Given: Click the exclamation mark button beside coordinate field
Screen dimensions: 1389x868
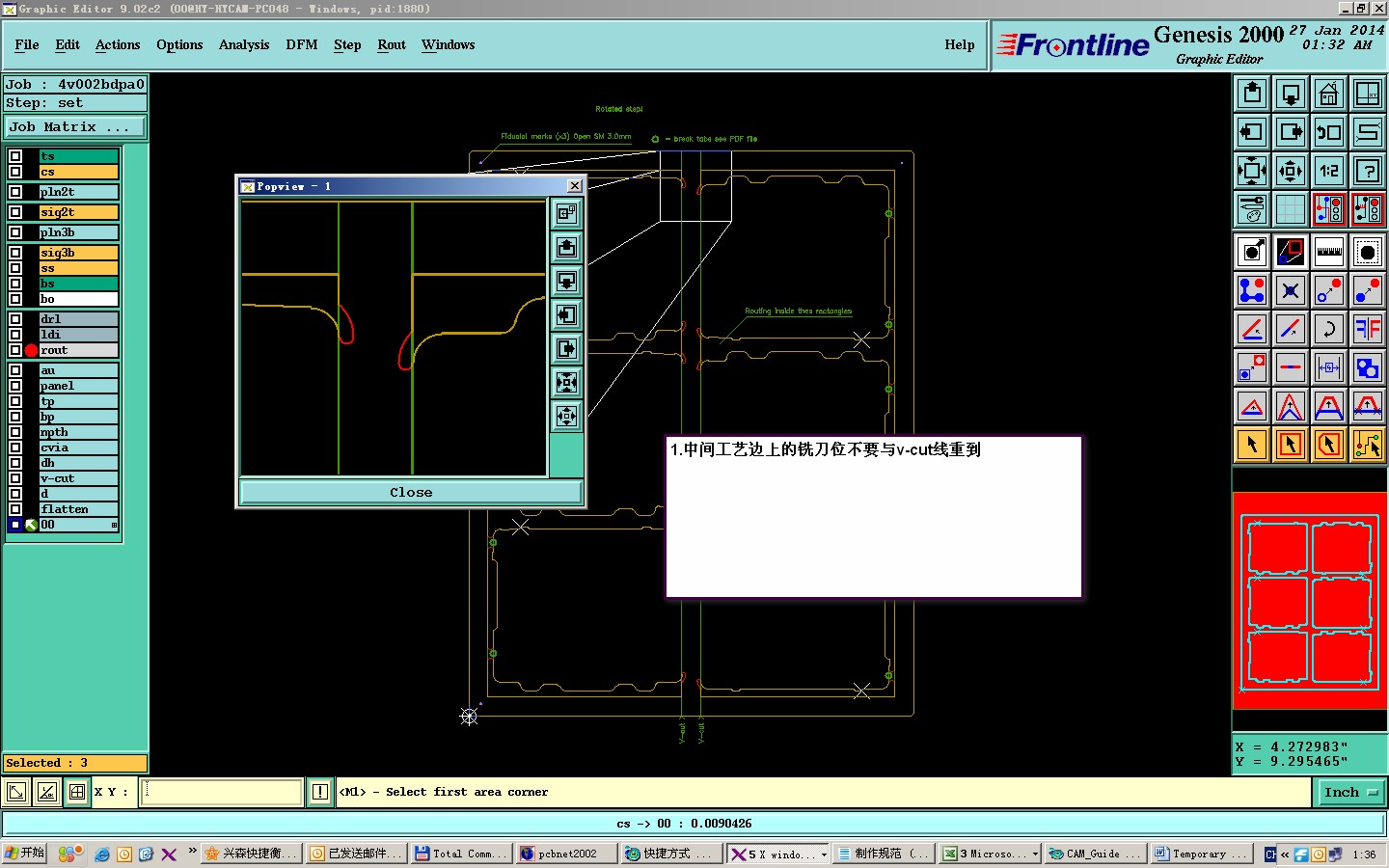Looking at the screenshot, I should click(x=320, y=793).
